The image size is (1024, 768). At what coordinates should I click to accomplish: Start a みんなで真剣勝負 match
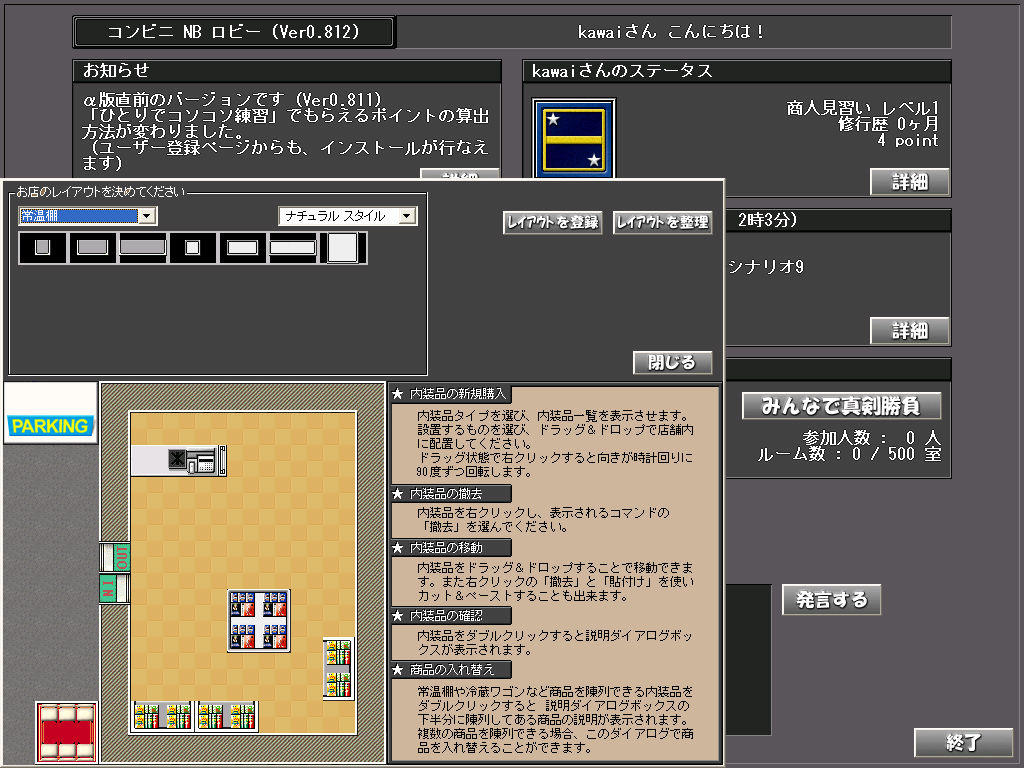pyautogui.click(x=842, y=406)
